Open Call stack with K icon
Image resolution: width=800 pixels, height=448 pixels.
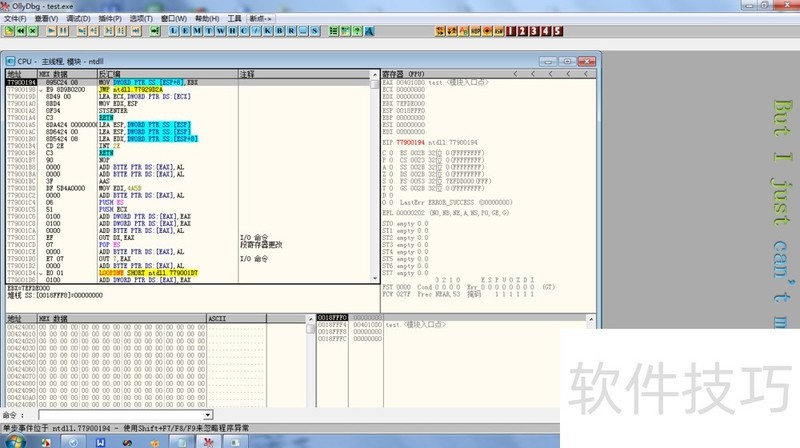point(267,31)
